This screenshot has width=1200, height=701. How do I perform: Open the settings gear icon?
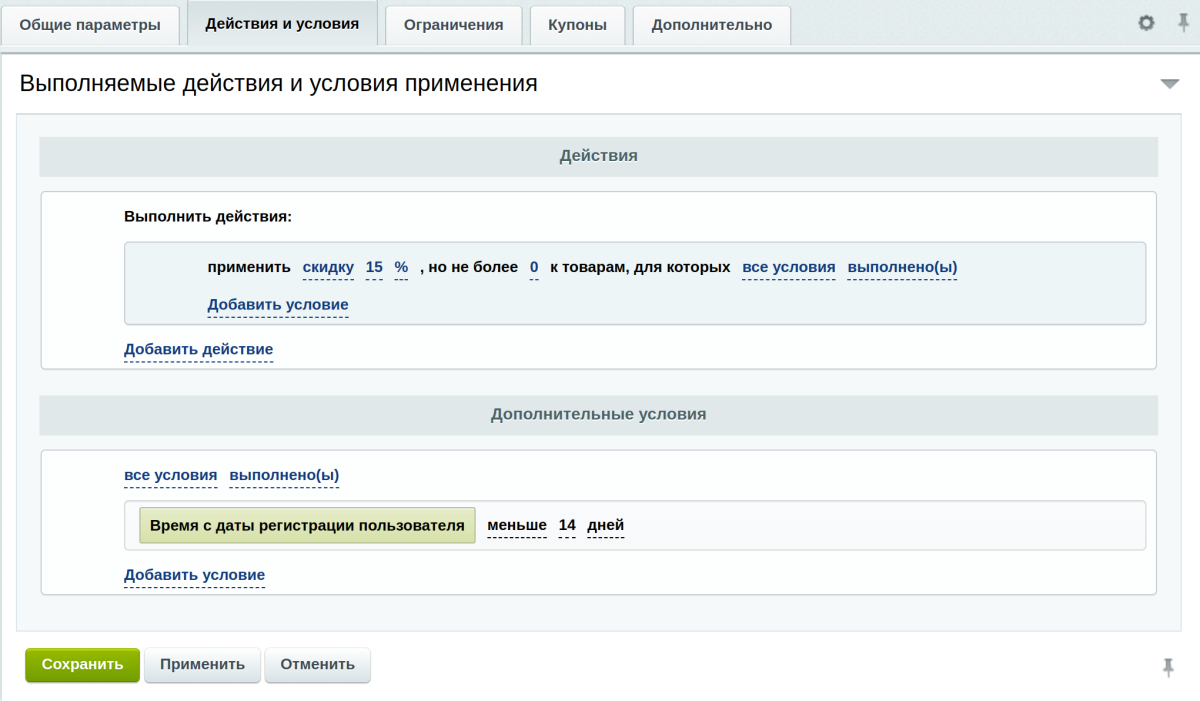(x=1146, y=24)
